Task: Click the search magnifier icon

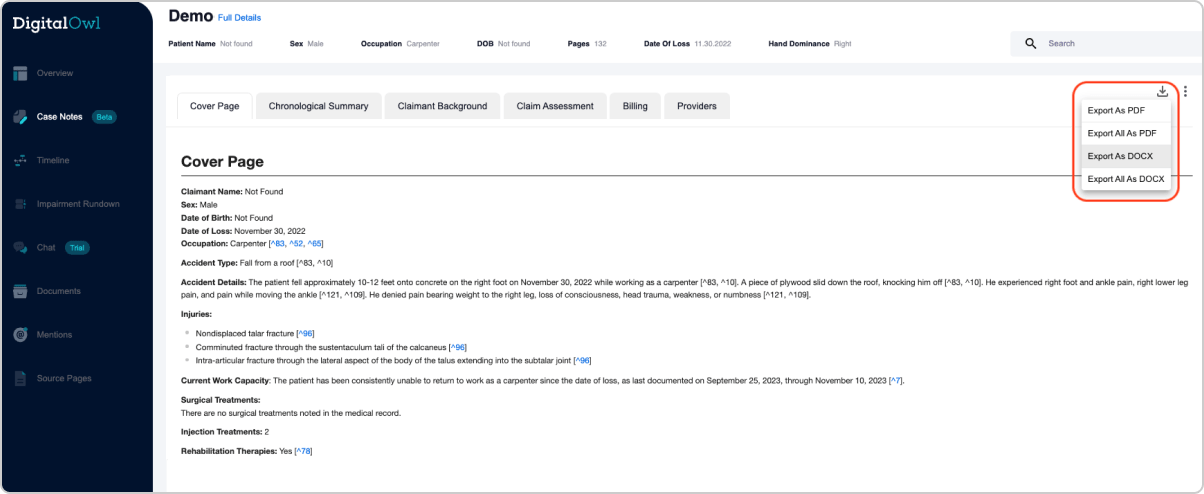Action: tap(1031, 44)
